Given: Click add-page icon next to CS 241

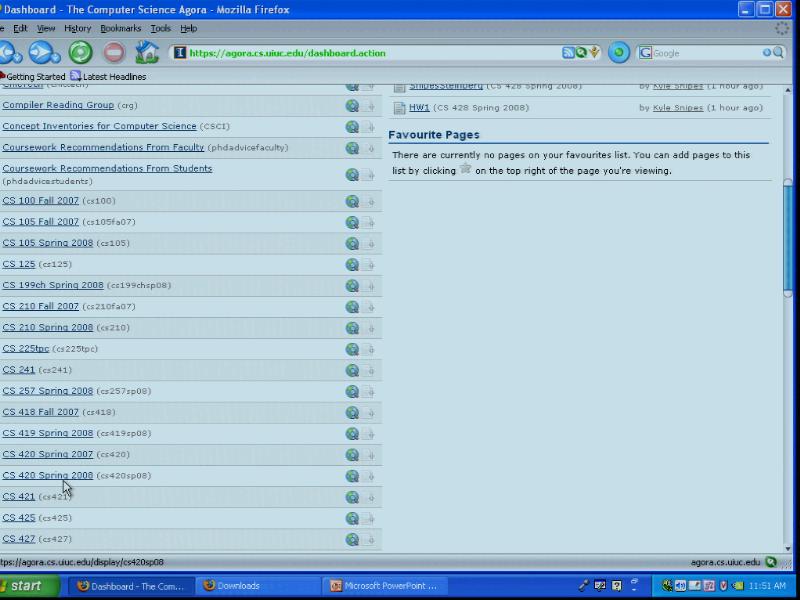Looking at the screenshot, I should click(368, 370).
